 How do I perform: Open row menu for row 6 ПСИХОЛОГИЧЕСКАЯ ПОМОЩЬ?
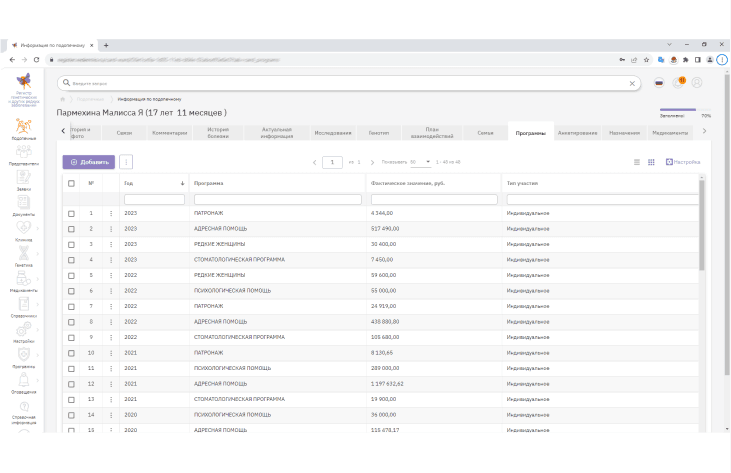[x=111, y=291]
